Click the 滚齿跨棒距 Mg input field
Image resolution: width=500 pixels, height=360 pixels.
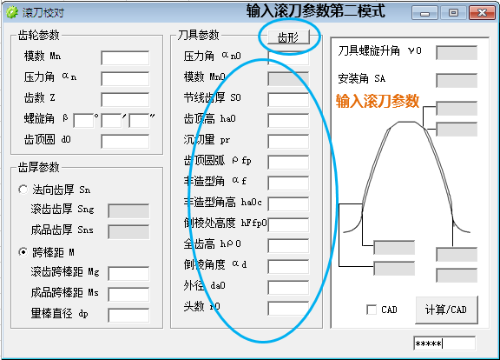129,274
